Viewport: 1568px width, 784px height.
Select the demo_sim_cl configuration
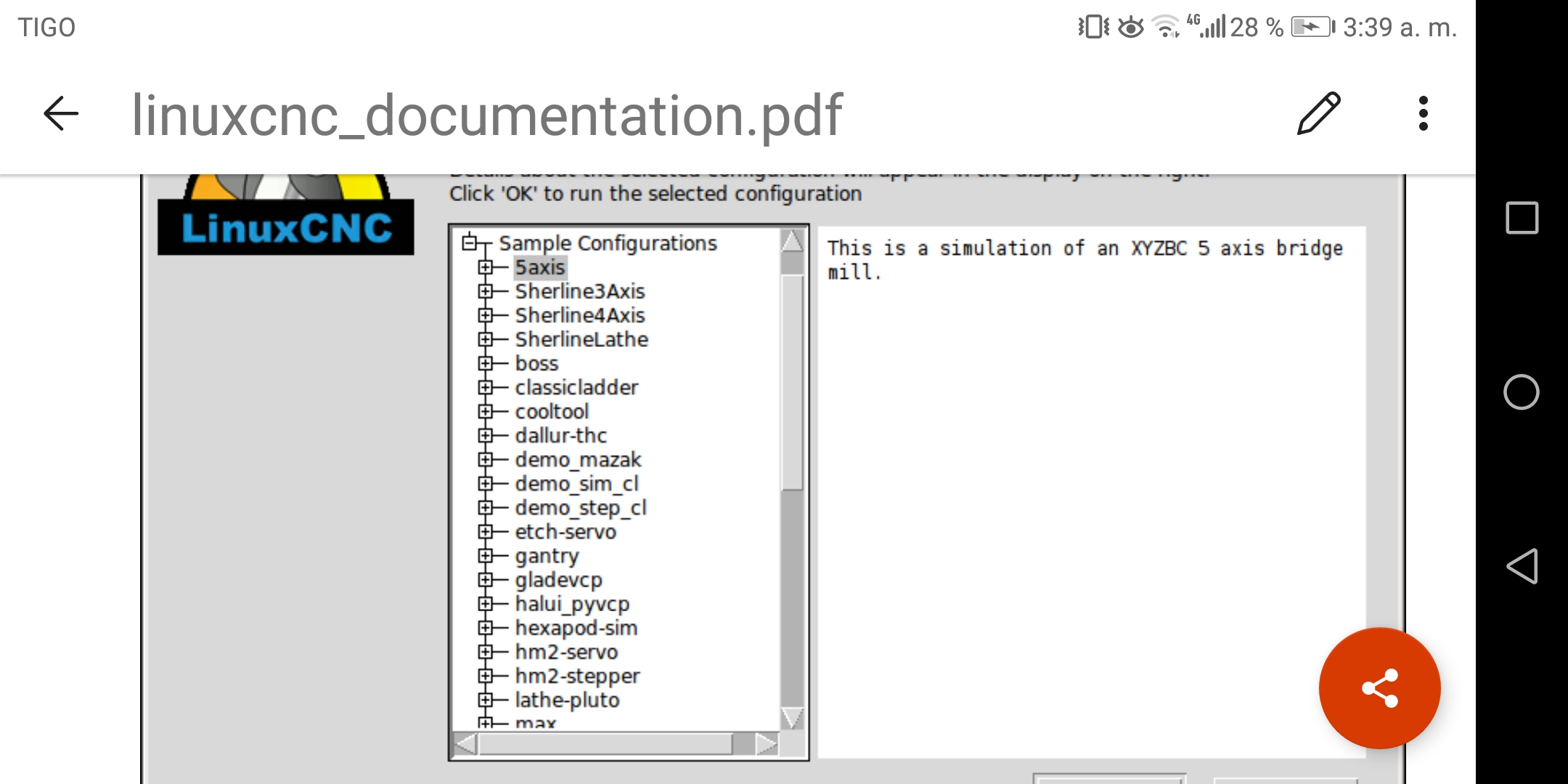pyautogui.click(x=576, y=483)
